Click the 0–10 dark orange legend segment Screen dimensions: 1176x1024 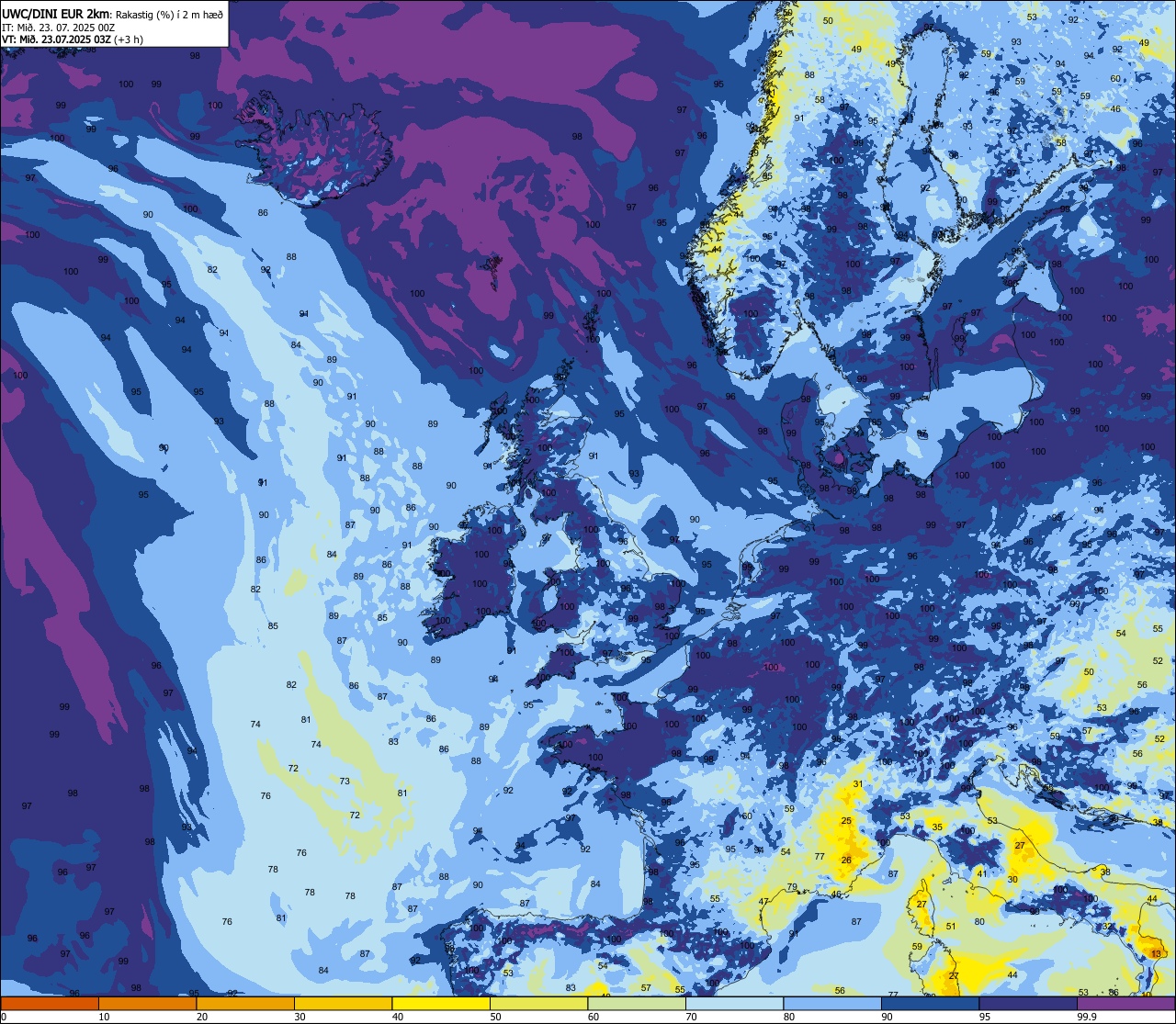point(50,1003)
